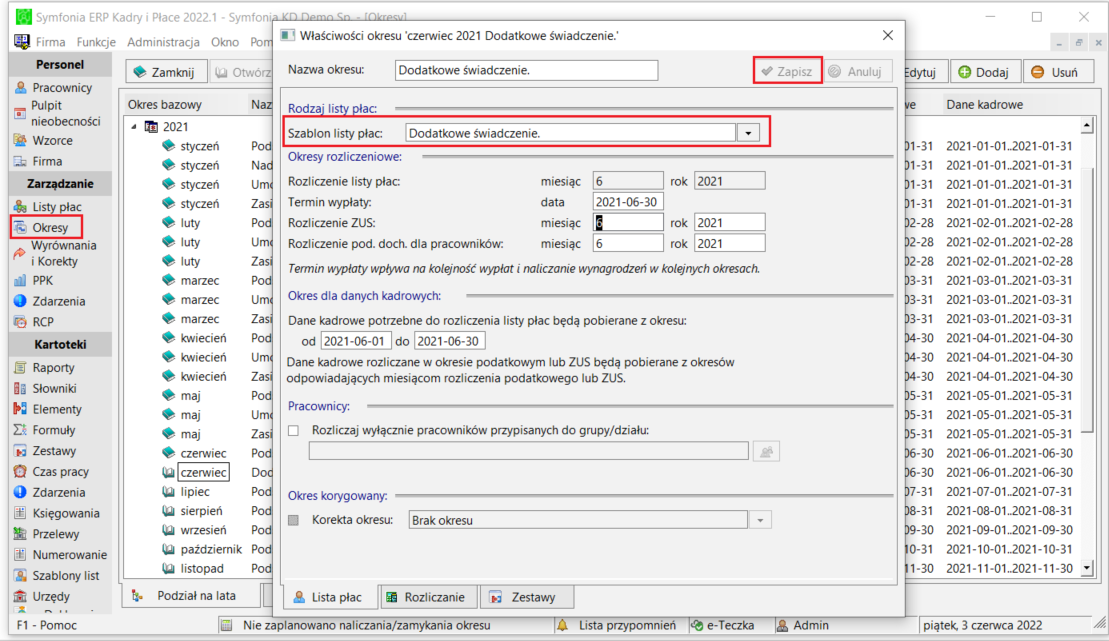Image resolution: width=1109 pixels, height=641 pixels.
Task: Open e-Teczka from the status bar
Action: [x=722, y=625]
